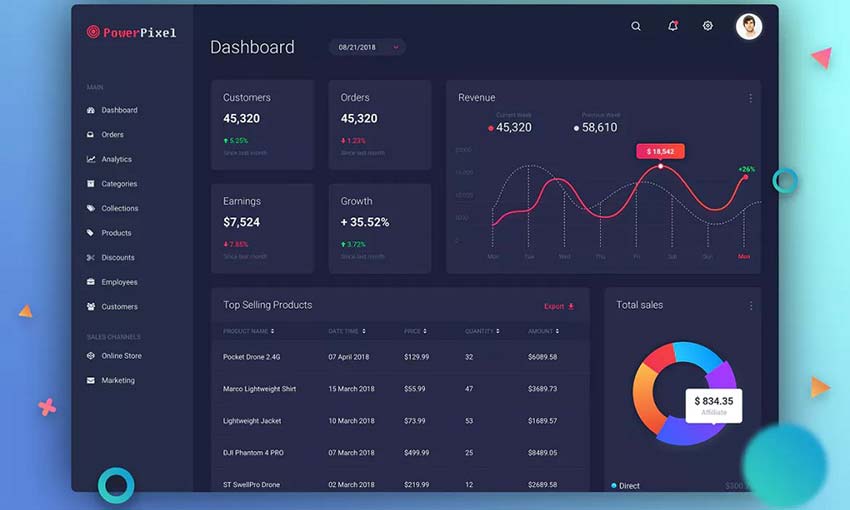Open the Employees menu item
Image resolution: width=850 pixels, height=510 pixels.
[x=119, y=282]
